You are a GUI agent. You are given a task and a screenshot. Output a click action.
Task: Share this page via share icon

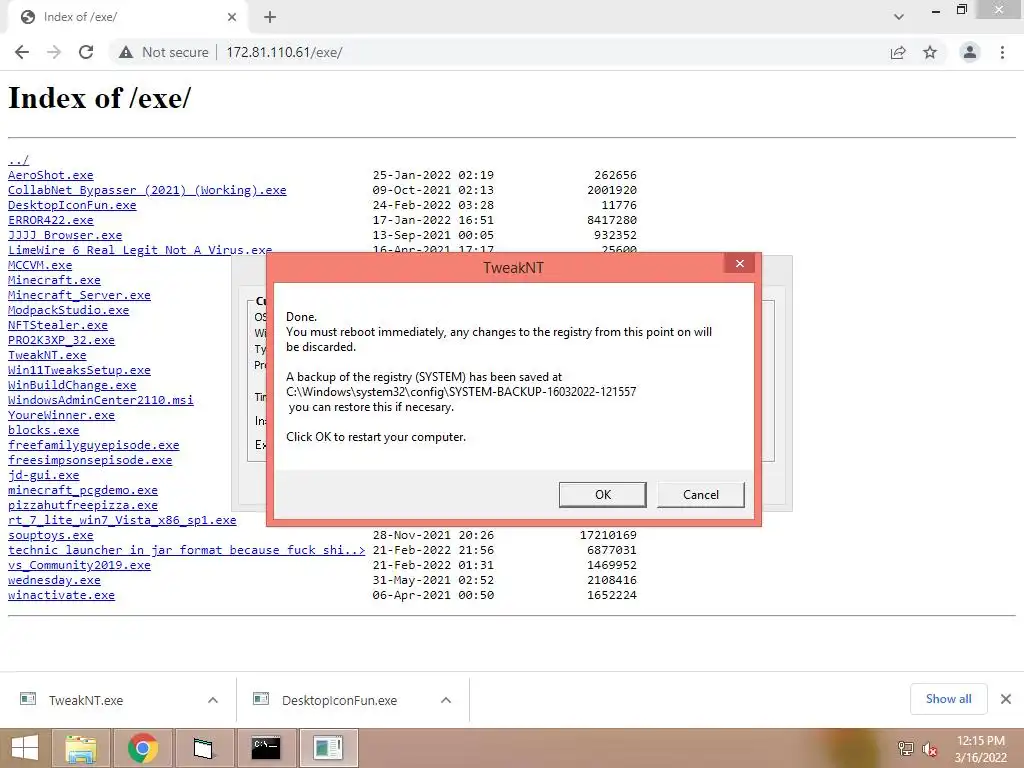tap(898, 52)
